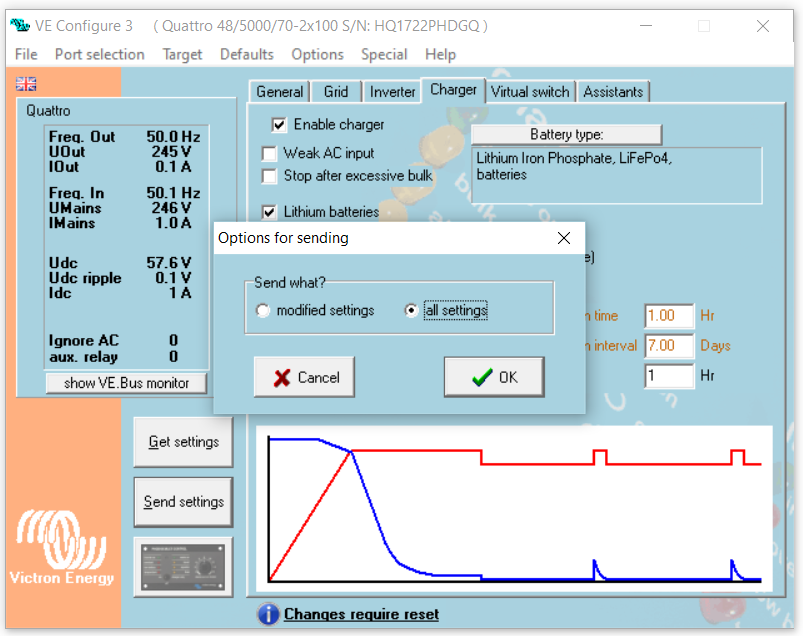Click the Freq. Out 50.0 Hz value
Image resolution: width=803 pixels, height=636 pixels.
coord(173,137)
